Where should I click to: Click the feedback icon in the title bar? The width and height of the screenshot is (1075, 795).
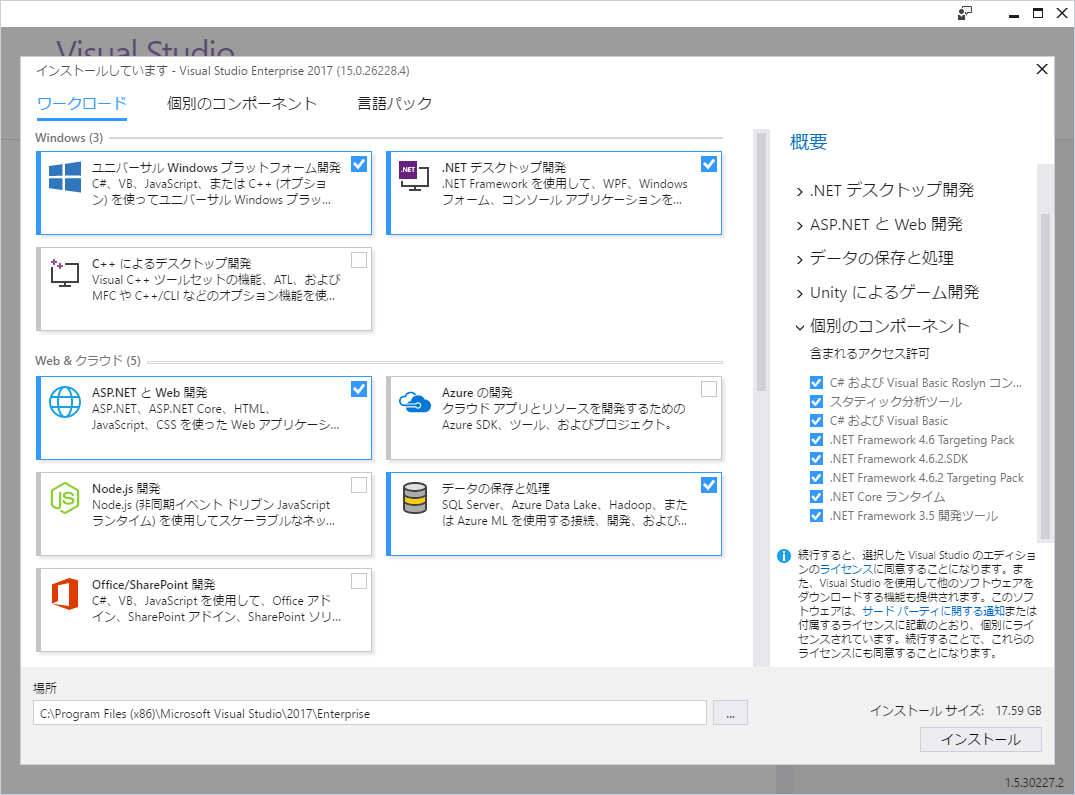coord(965,14)
